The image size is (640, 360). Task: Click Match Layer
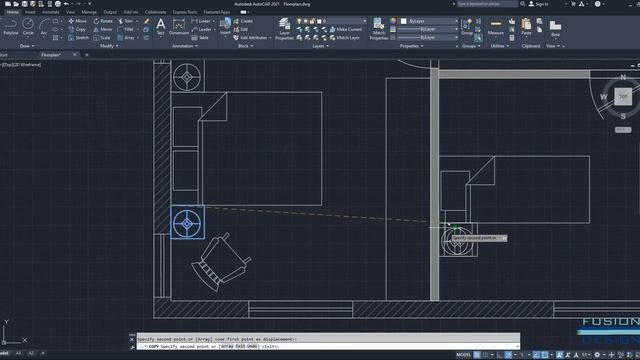click(x=345, y=38)
